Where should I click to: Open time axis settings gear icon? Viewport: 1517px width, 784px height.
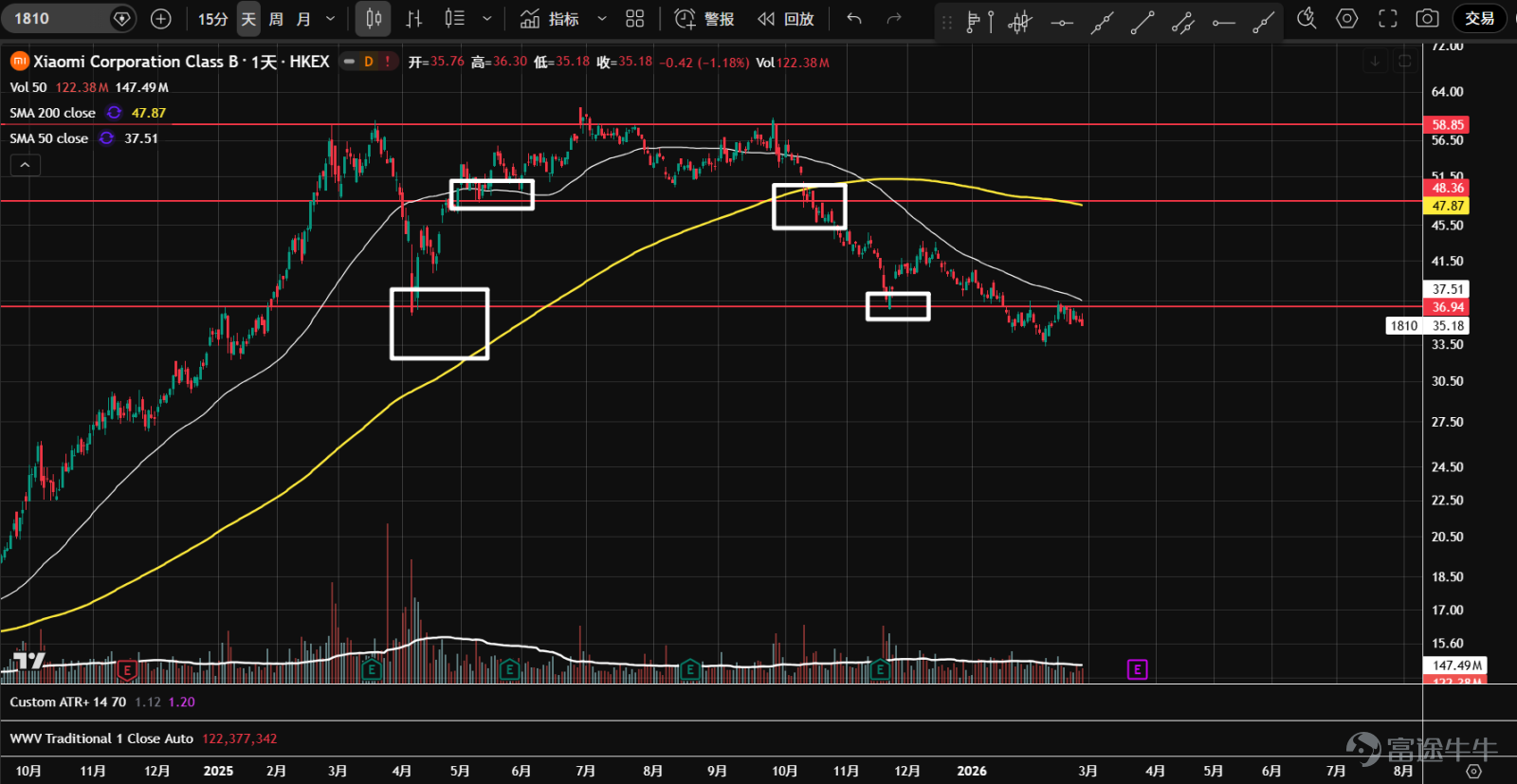(1472, 771)
